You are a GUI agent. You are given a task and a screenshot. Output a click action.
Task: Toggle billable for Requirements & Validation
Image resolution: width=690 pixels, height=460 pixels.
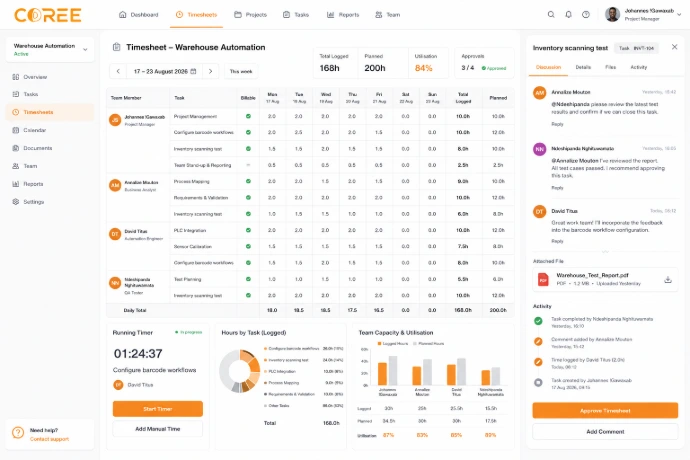coord(248,198)
